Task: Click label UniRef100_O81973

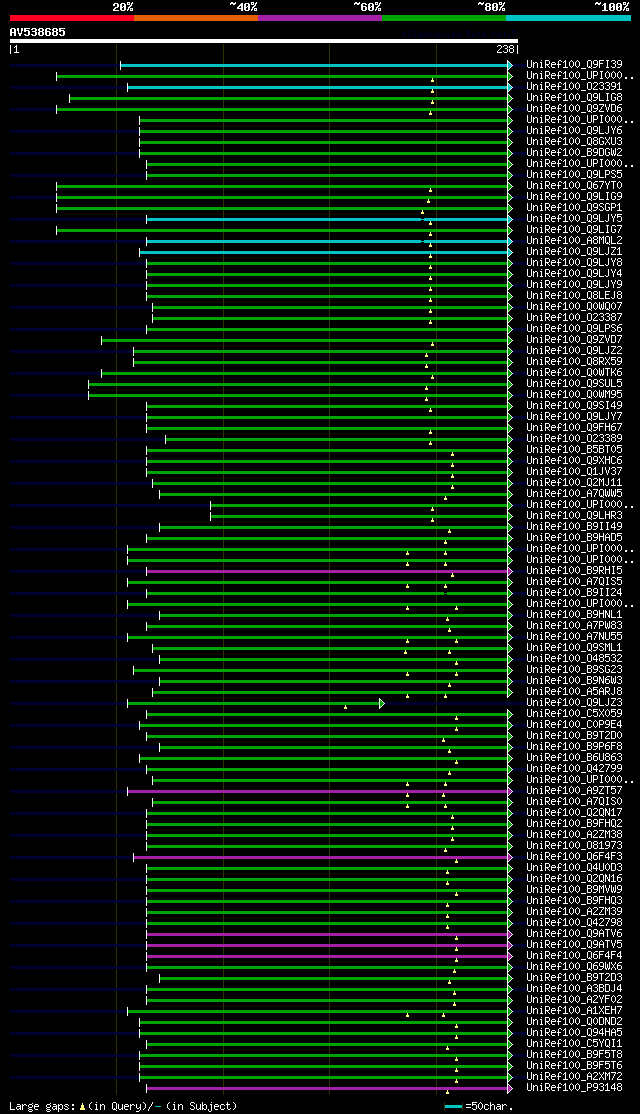Action: click(574, 845)
